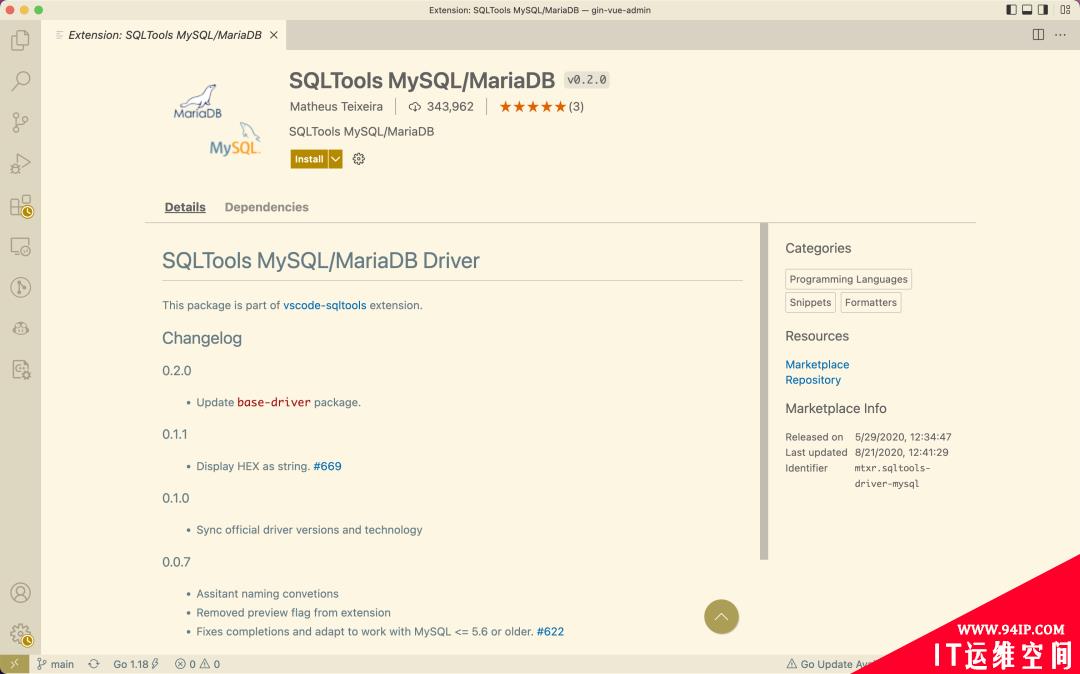Open Customize Layout in title bar
The width and height of the screenshot is (1080, 674).
tap(1066, 10)
